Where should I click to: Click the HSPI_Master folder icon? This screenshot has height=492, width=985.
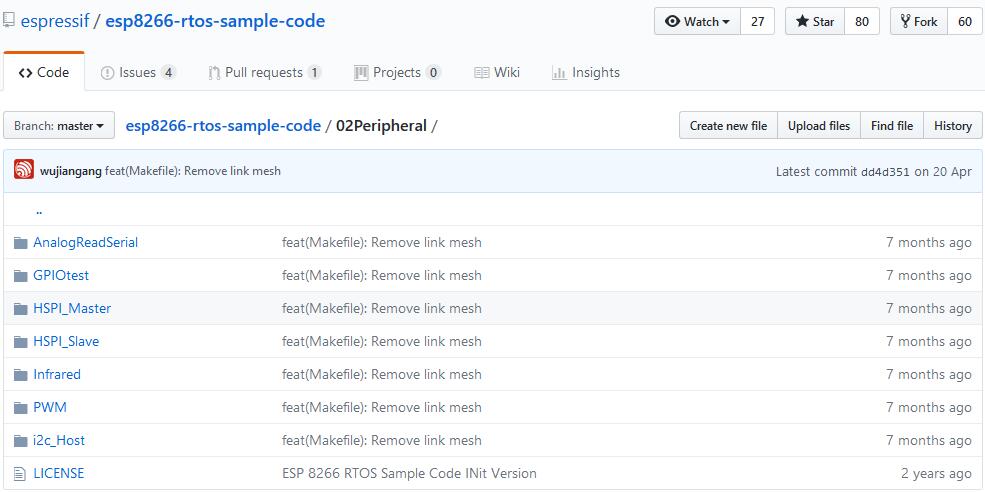[x=21, y=309]
